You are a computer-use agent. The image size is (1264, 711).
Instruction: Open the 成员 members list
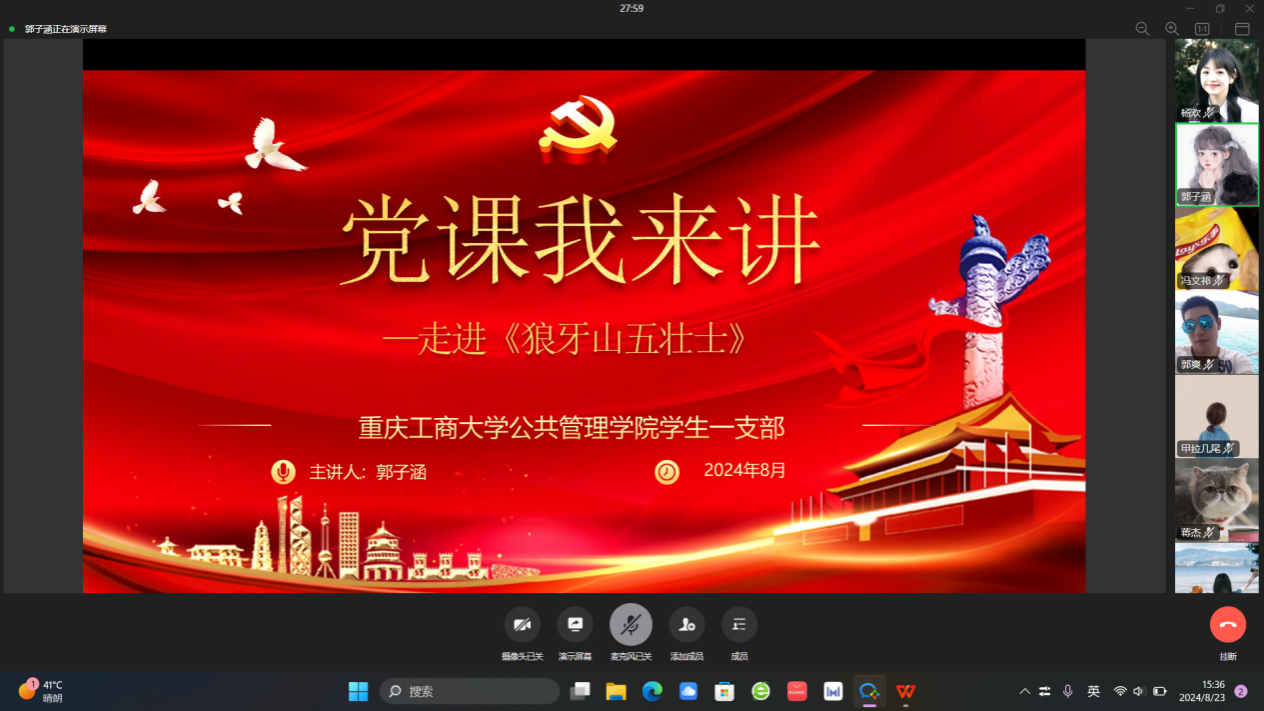(739, 625)
